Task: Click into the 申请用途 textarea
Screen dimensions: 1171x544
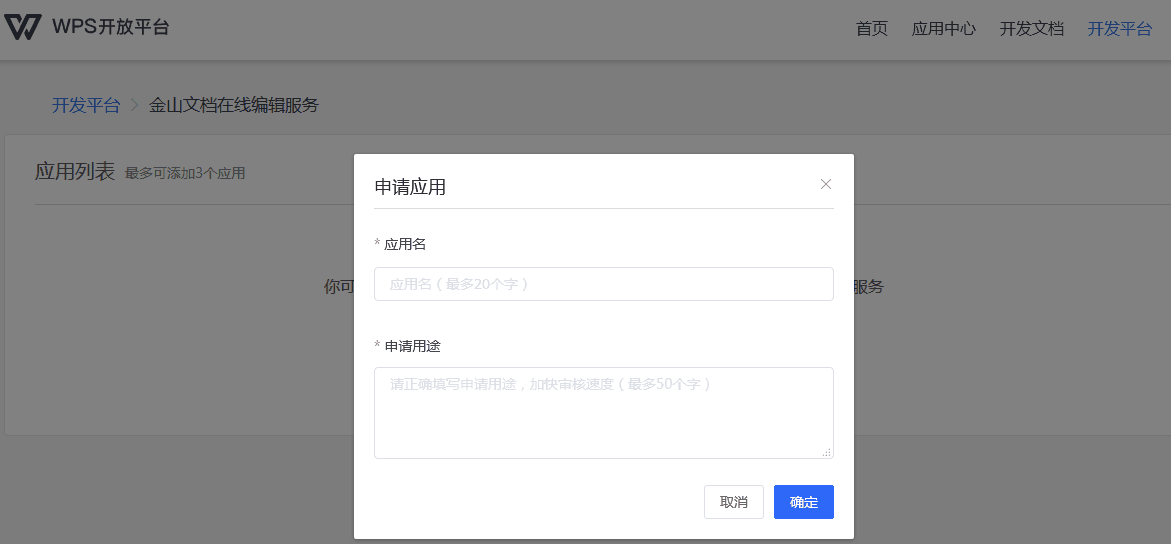Action: tap(603, 412)
